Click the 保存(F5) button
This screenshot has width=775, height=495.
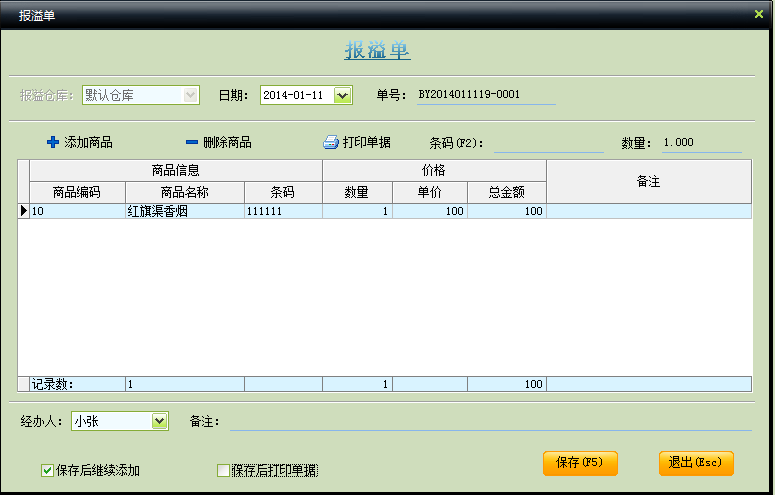point(580,463)
